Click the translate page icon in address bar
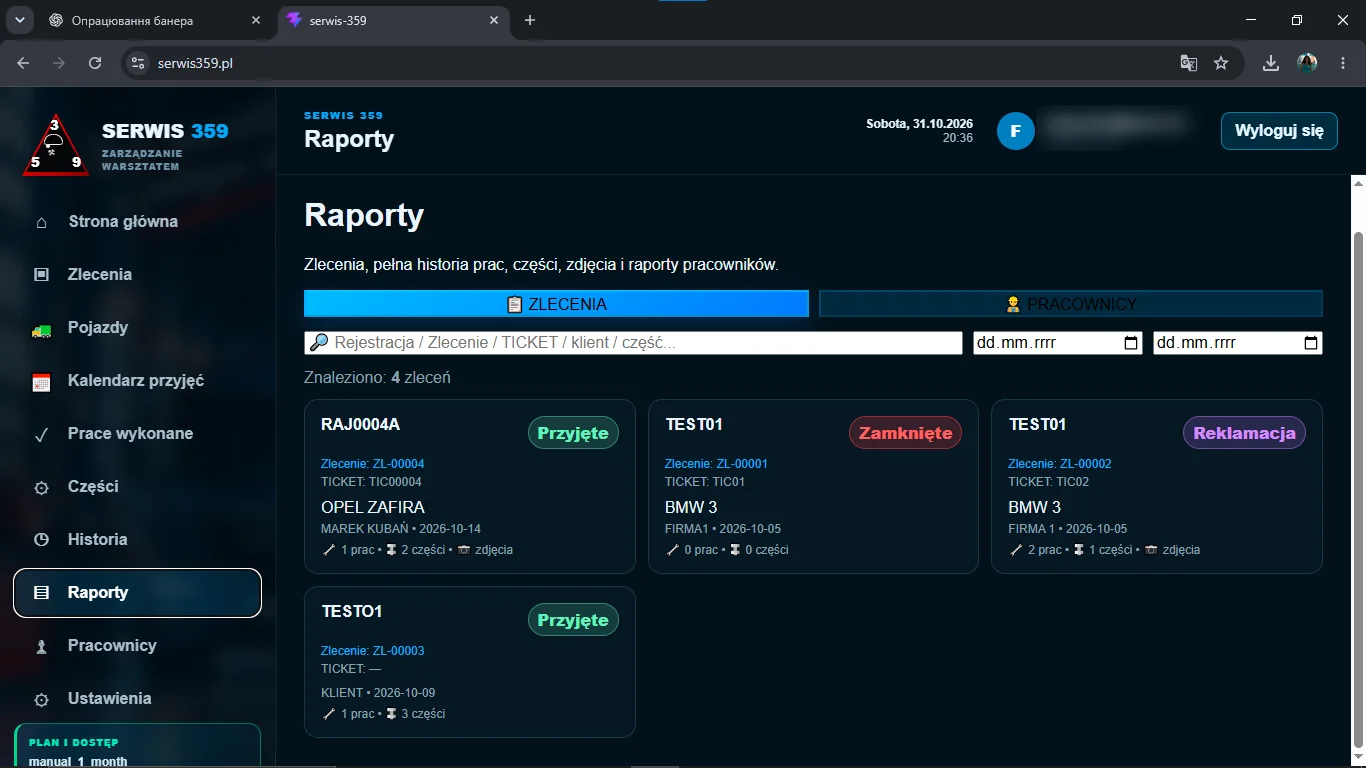The width and height of the screenshot is (1366, 768). click(x=1188, y=63)
